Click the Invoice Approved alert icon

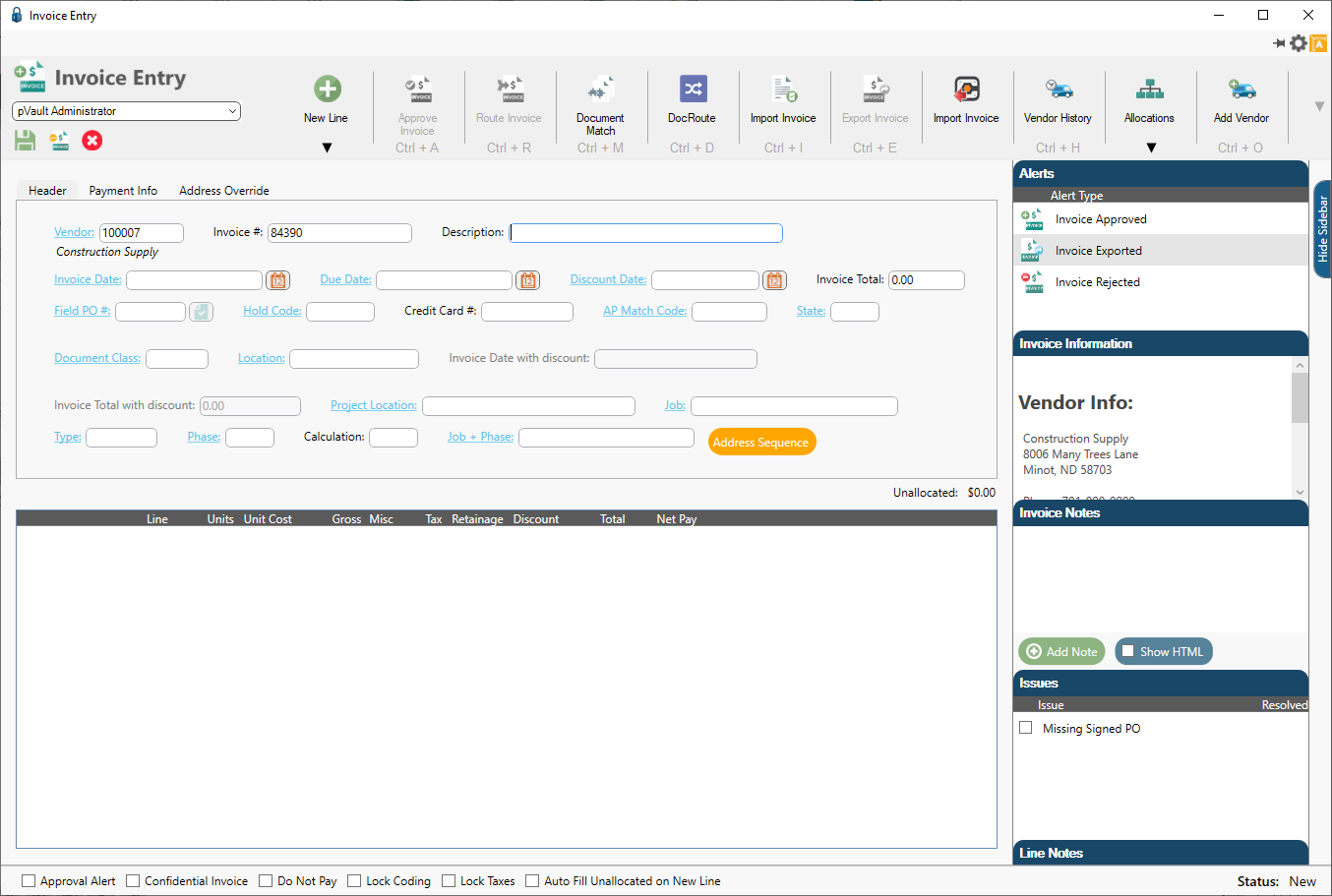pos(1032,219)
